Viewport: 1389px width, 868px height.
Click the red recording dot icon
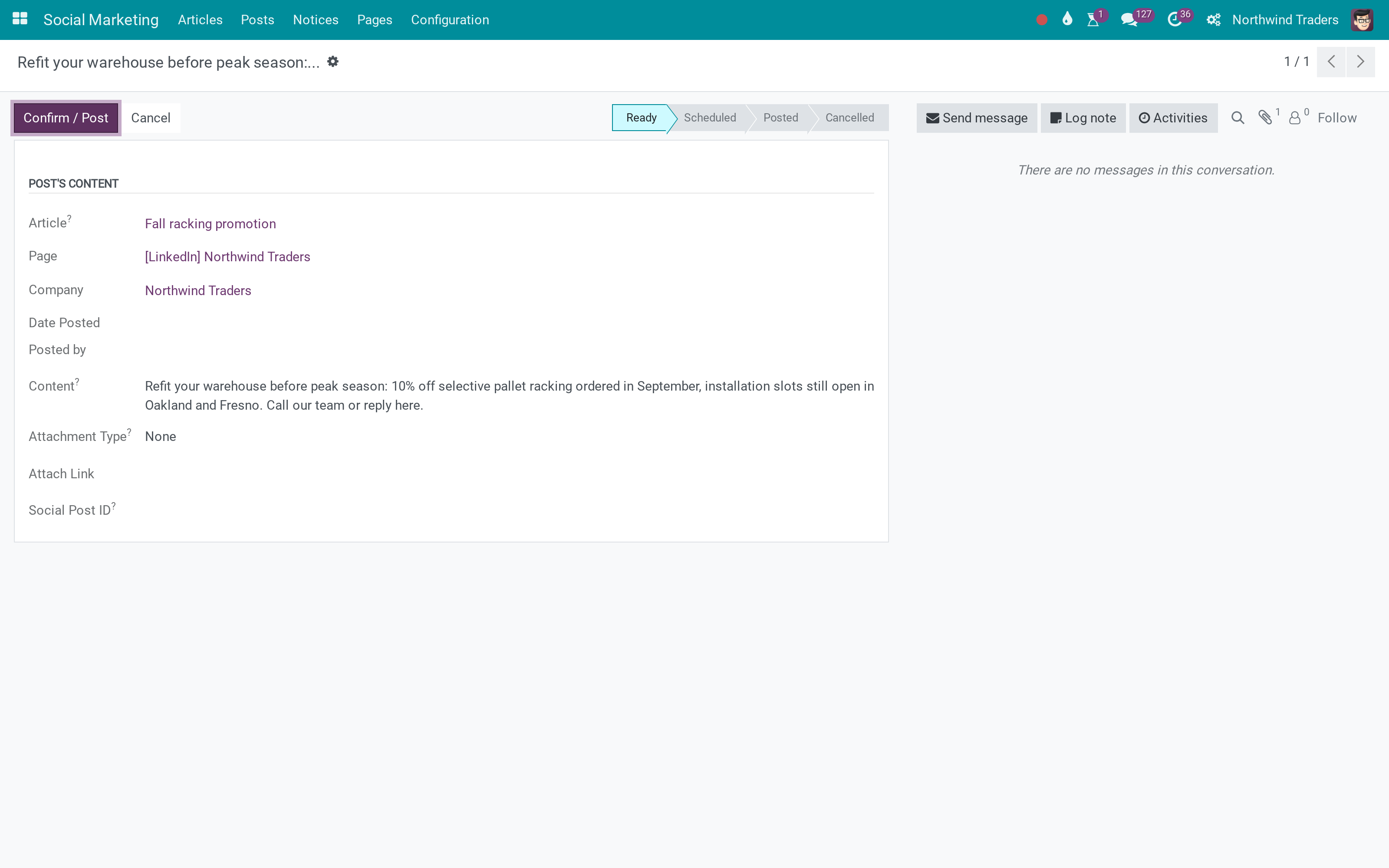1042,20
